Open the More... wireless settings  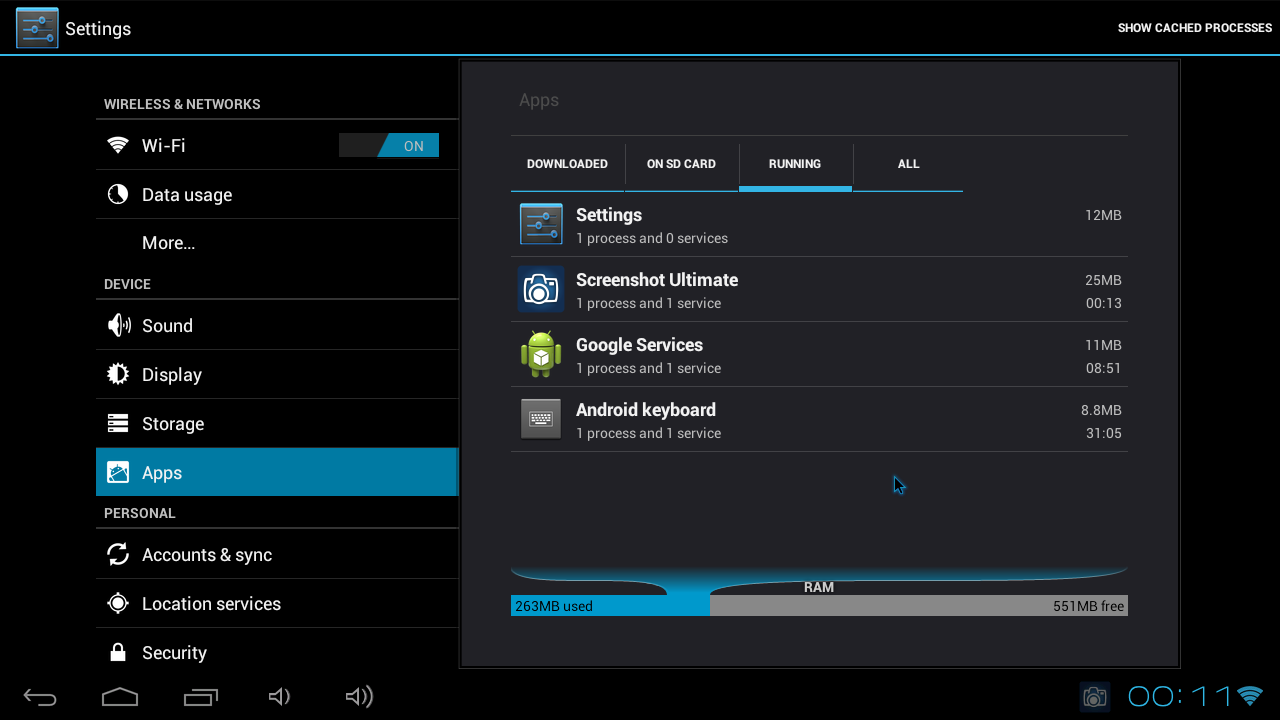tap(168, 243)
